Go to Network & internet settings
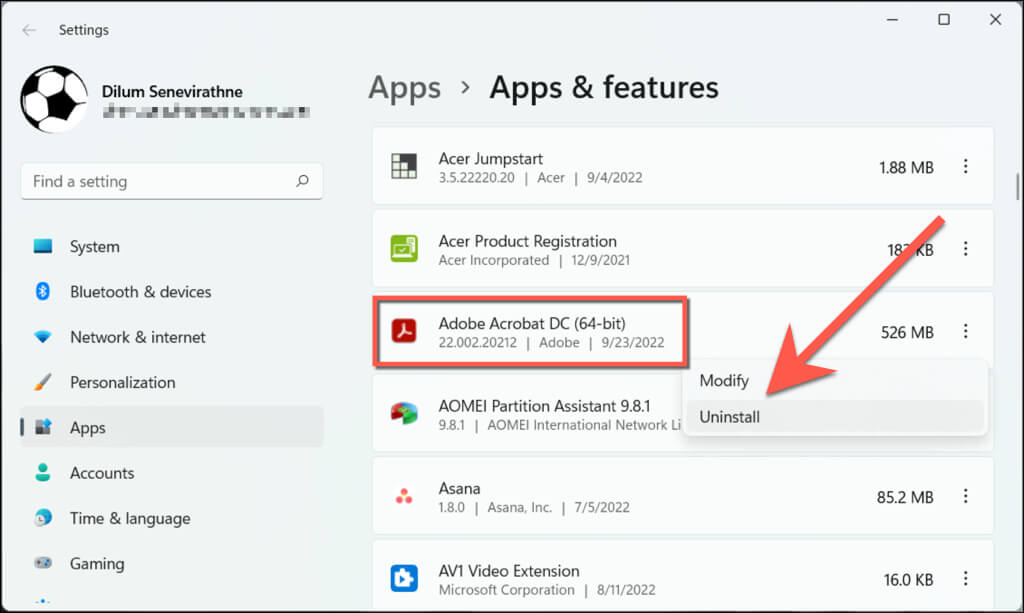 click(x=137, y=337)
